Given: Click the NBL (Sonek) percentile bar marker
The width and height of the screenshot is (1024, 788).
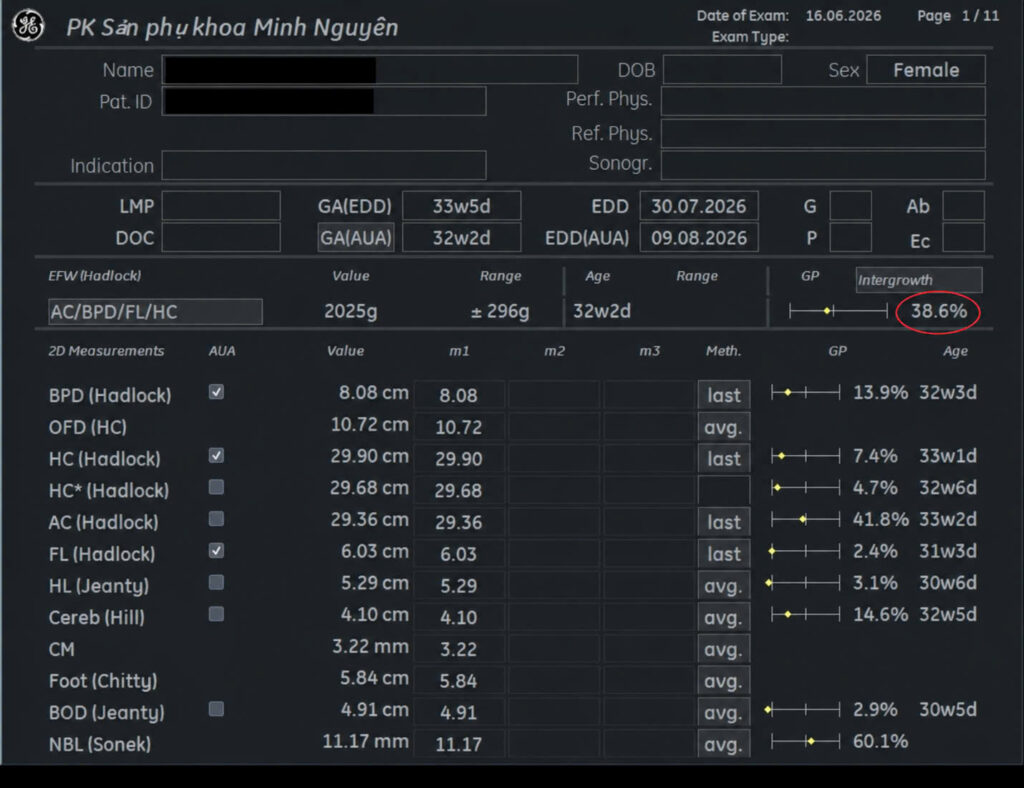Looking at the screenshot, I should (x=810, y=741).
